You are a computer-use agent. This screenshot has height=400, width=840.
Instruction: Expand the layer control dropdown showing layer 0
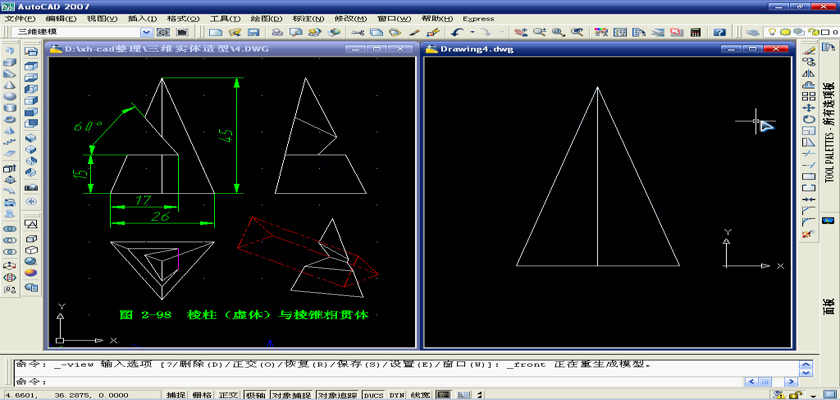(x=801, y=32)
